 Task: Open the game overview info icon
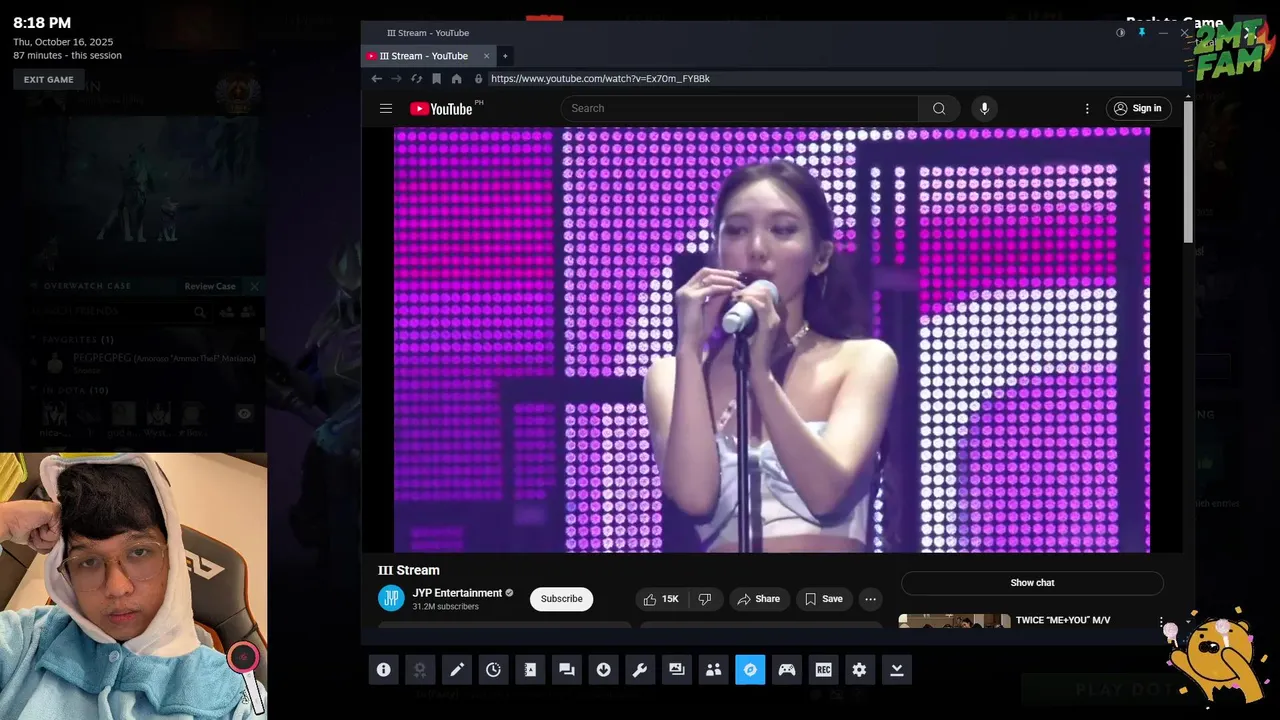(383, 670)
